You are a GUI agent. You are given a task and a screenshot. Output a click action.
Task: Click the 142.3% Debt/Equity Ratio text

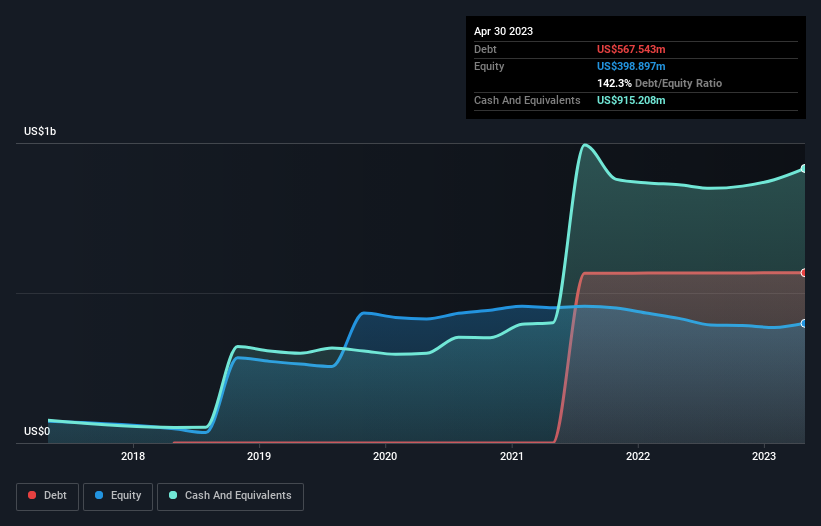point(659,83)
